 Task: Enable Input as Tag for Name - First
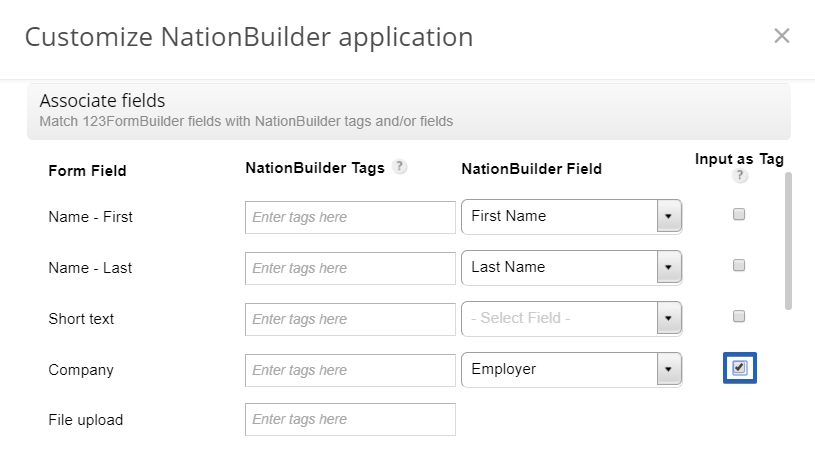coord(739,214)
